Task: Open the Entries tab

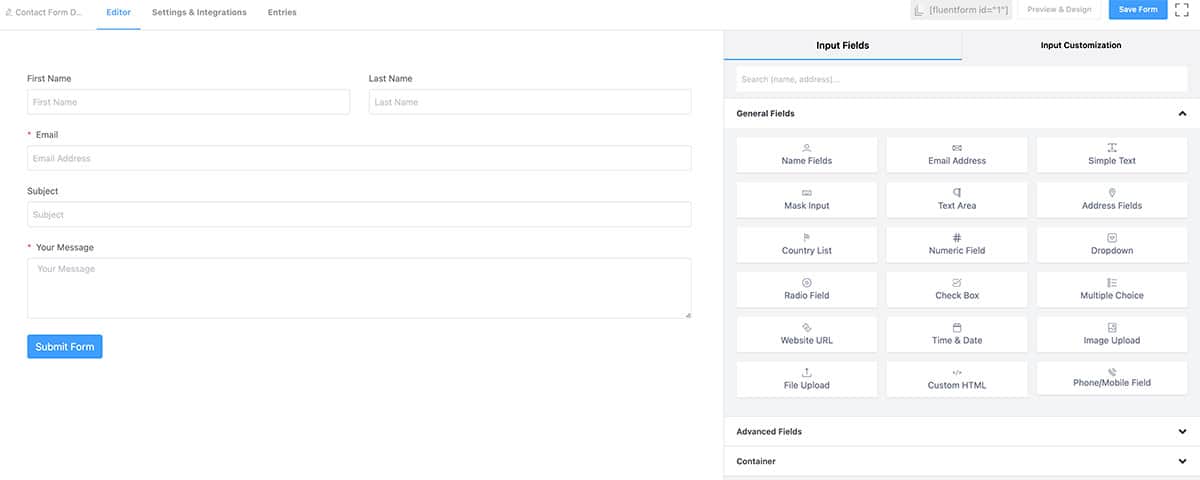Action: (x=282, y=12)
